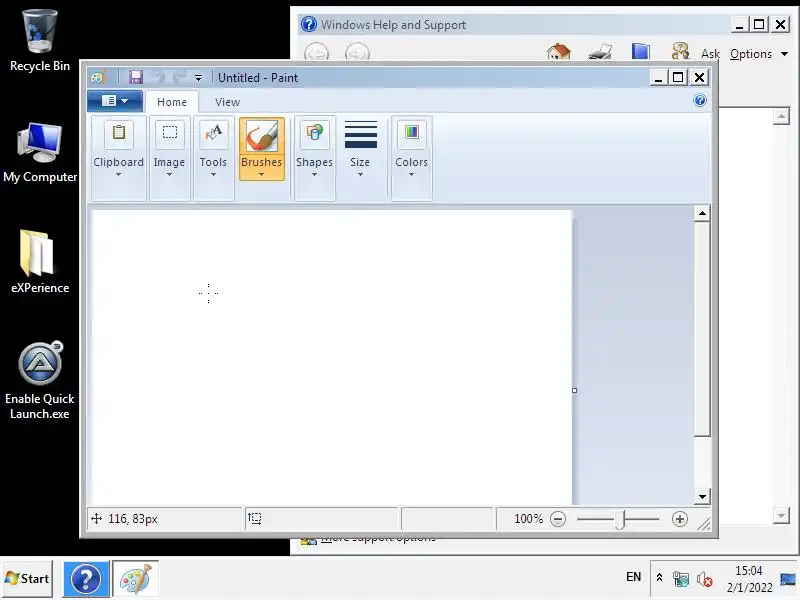Image resolution: width=800 pixels, height=600 pixels.
Task: Click Paint's vertical scroll down arrow
Action: click(x=703, y=496)
